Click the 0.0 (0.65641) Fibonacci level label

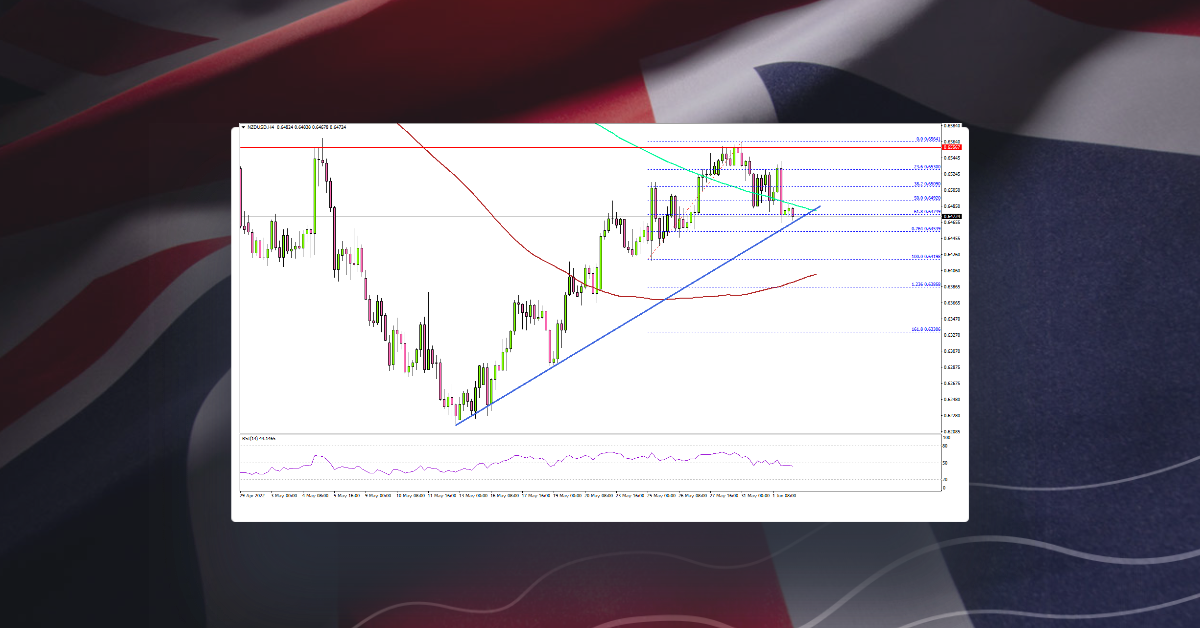[928, 140]
